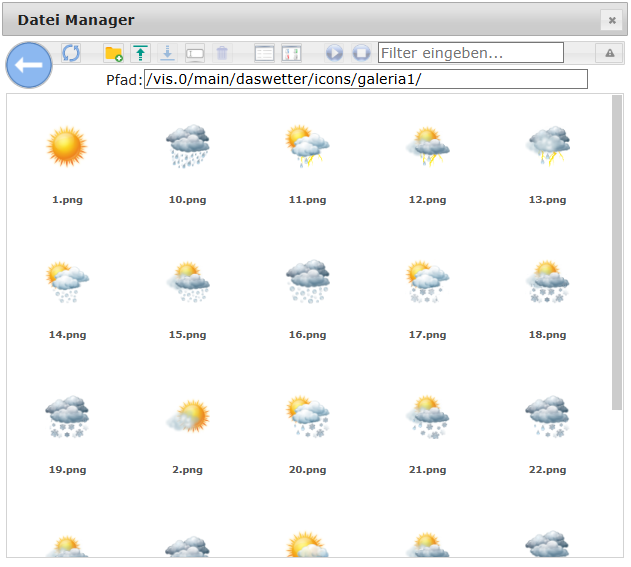Select the 13.png thunderstorm thumbnail
631x567 pixels.
[x=547, y=146]
